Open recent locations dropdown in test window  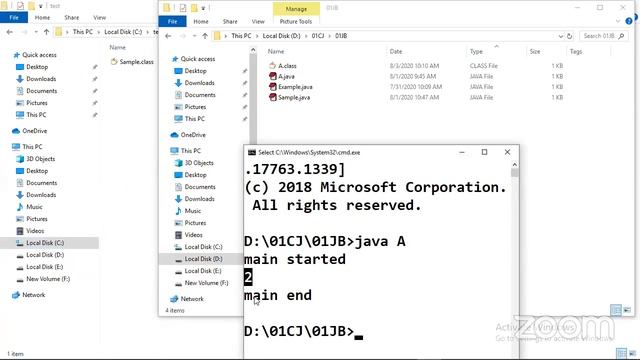click(36, 32)
